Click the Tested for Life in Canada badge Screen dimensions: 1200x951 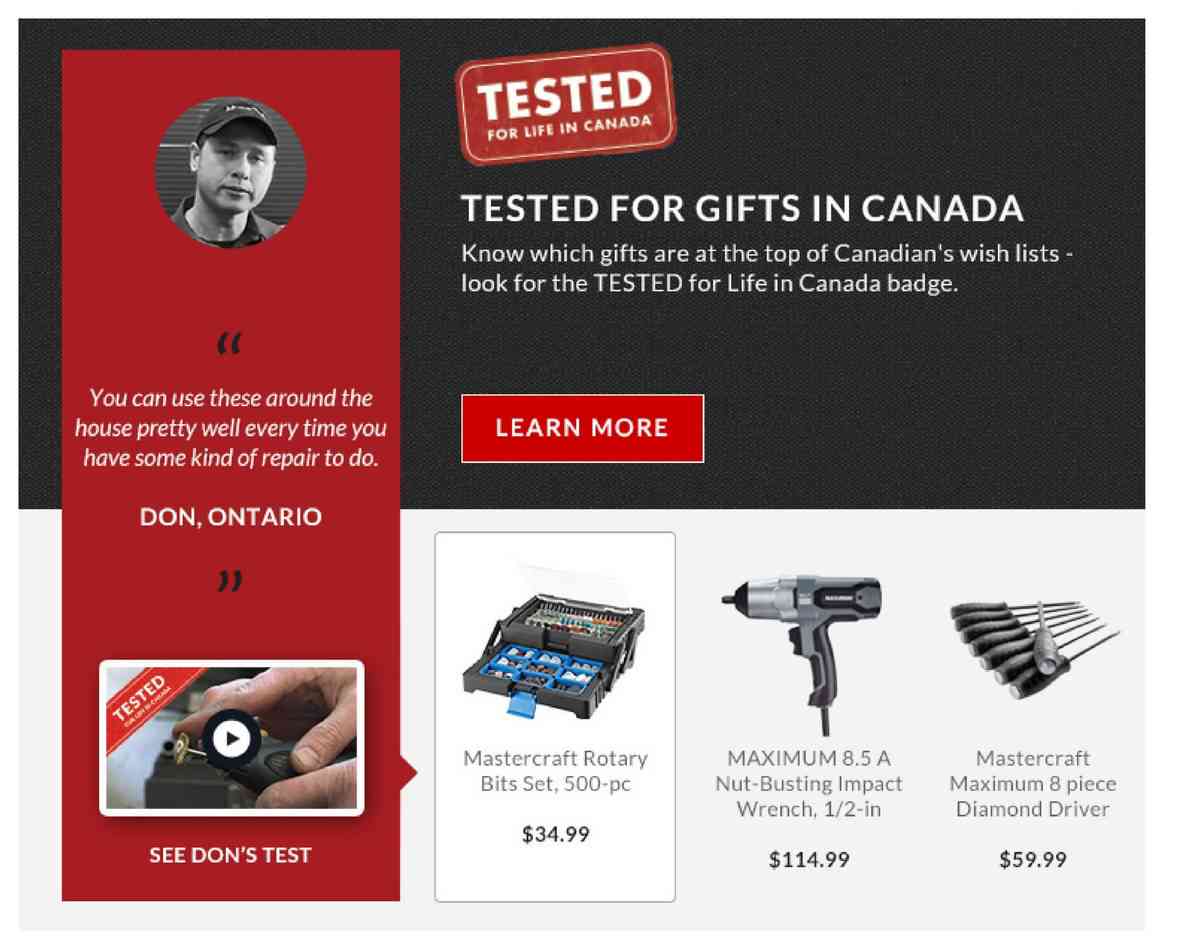[x=565, y=104]
